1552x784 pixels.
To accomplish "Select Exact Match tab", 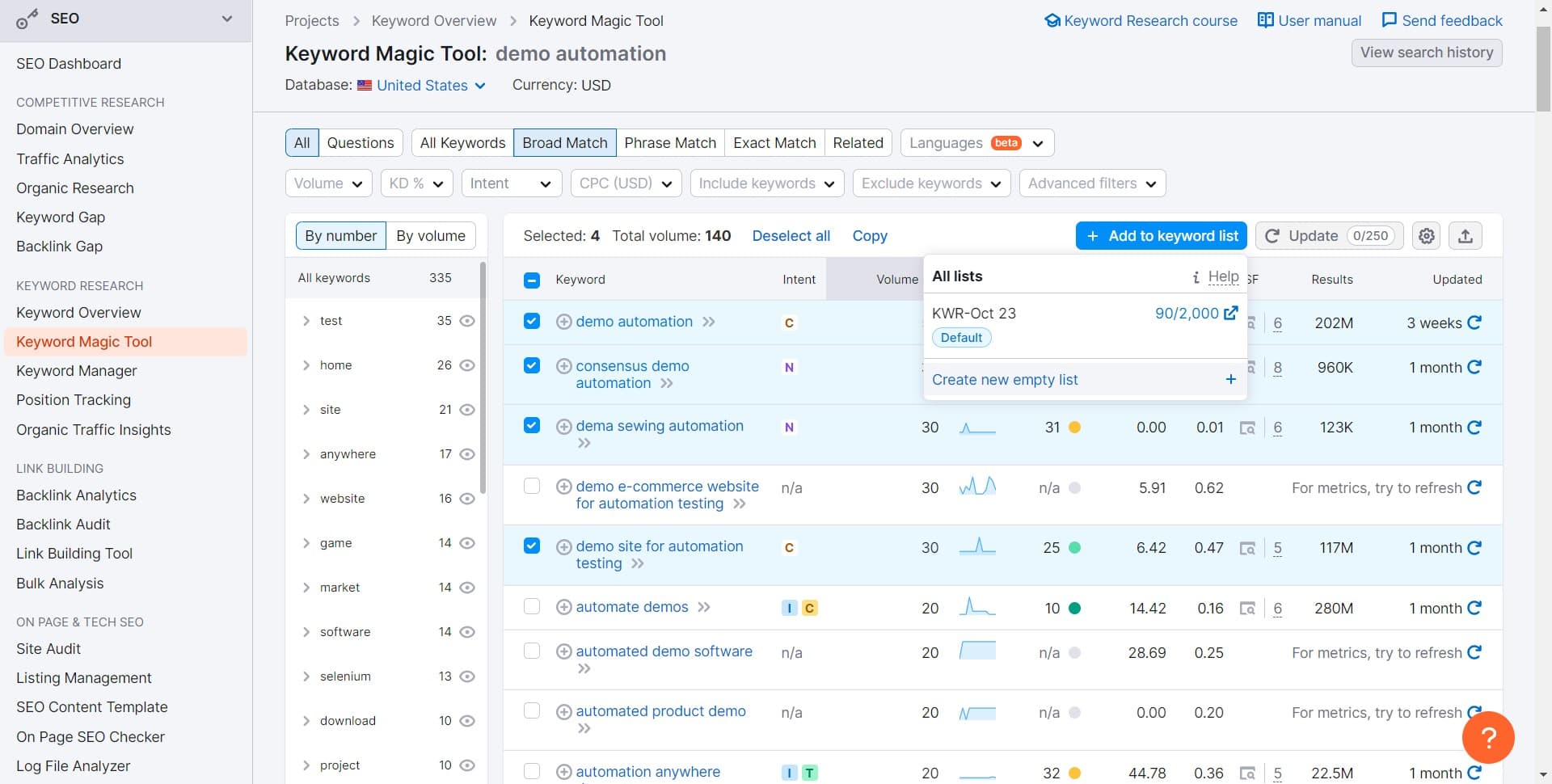I will click(774, 143).
